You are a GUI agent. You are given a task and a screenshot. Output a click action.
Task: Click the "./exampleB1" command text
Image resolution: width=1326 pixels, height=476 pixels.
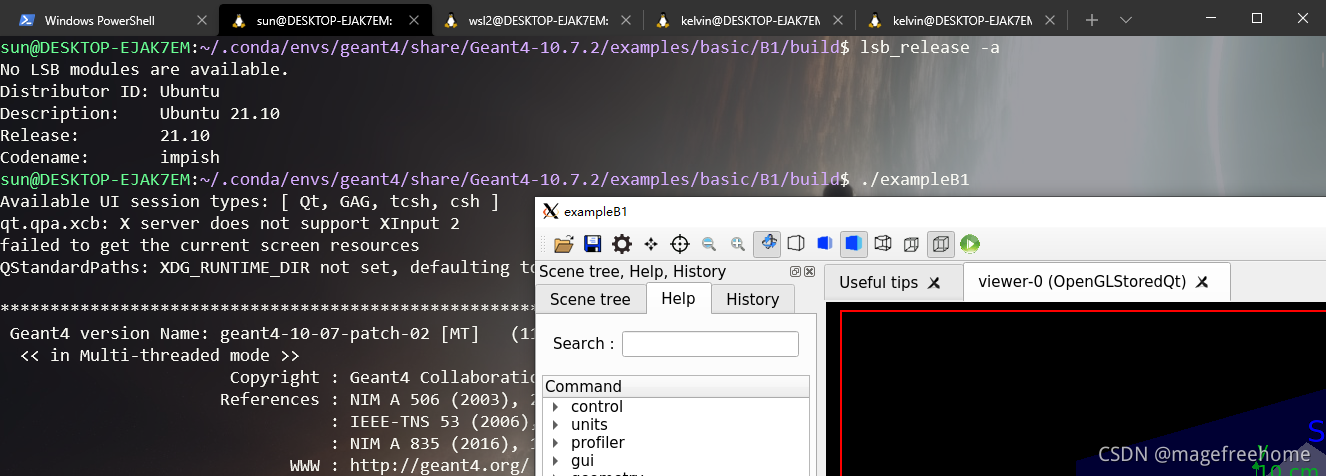tap(915, 179)
